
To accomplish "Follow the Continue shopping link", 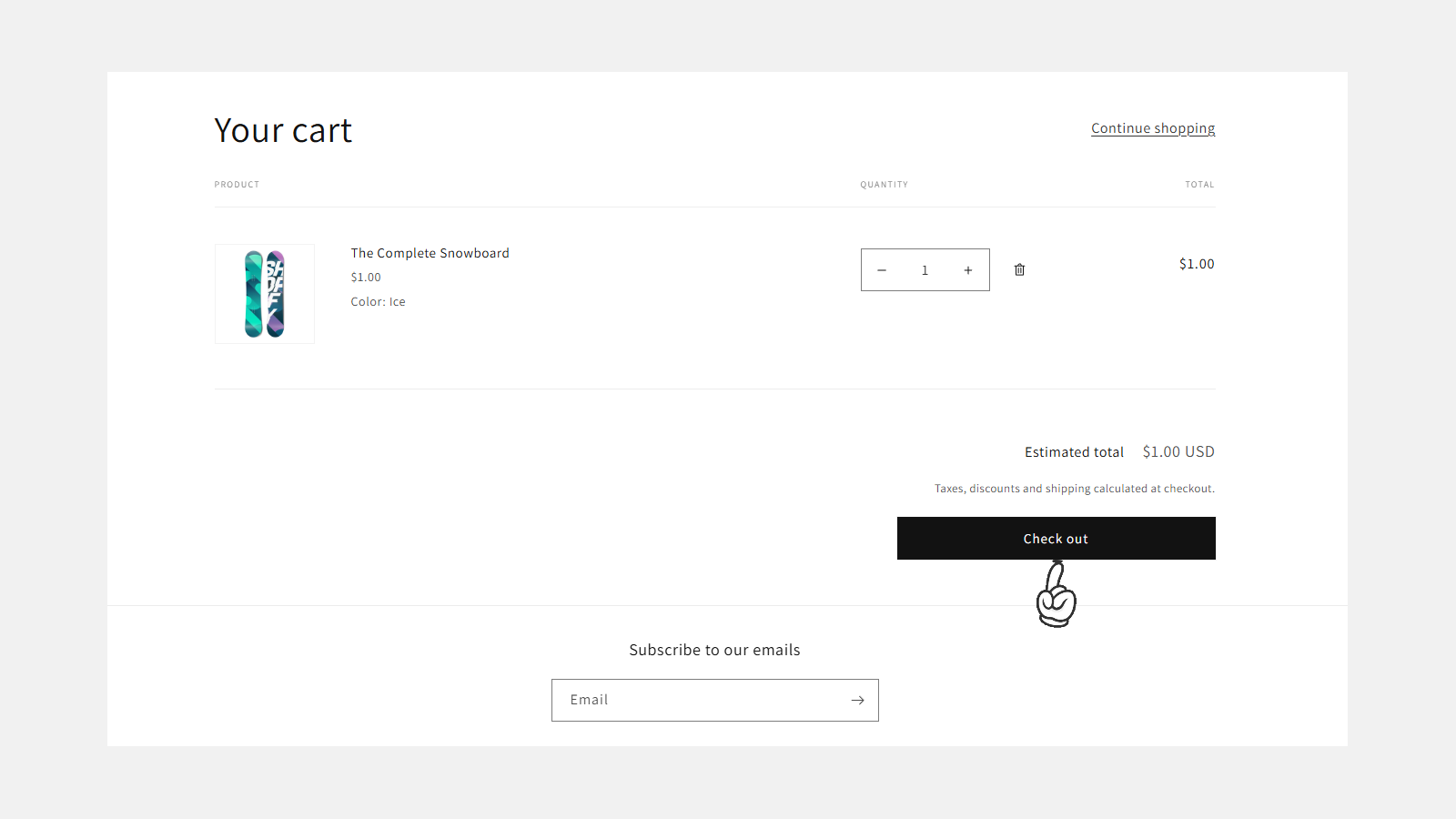I will (1152, 127).
